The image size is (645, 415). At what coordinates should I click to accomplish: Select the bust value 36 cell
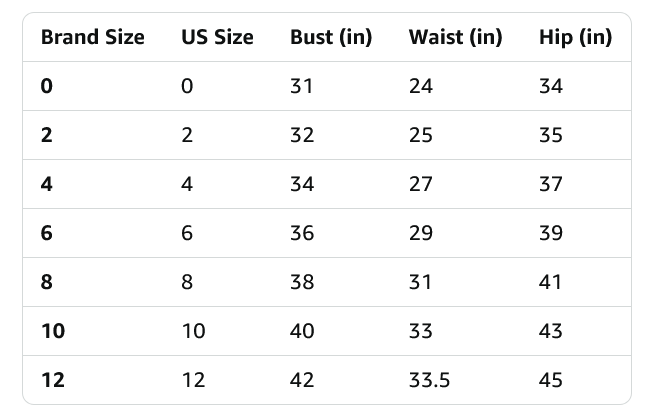(x=302, y=233)
